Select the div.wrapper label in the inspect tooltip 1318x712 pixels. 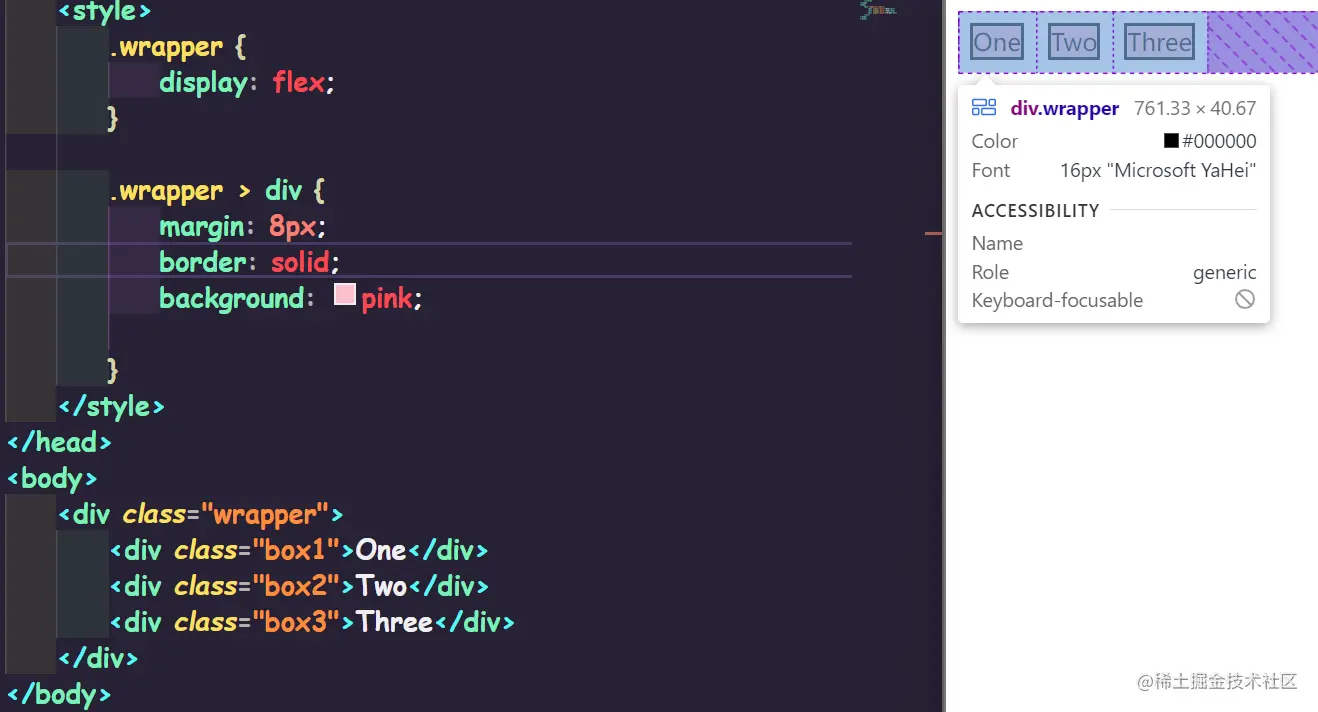coord(1064,108)
